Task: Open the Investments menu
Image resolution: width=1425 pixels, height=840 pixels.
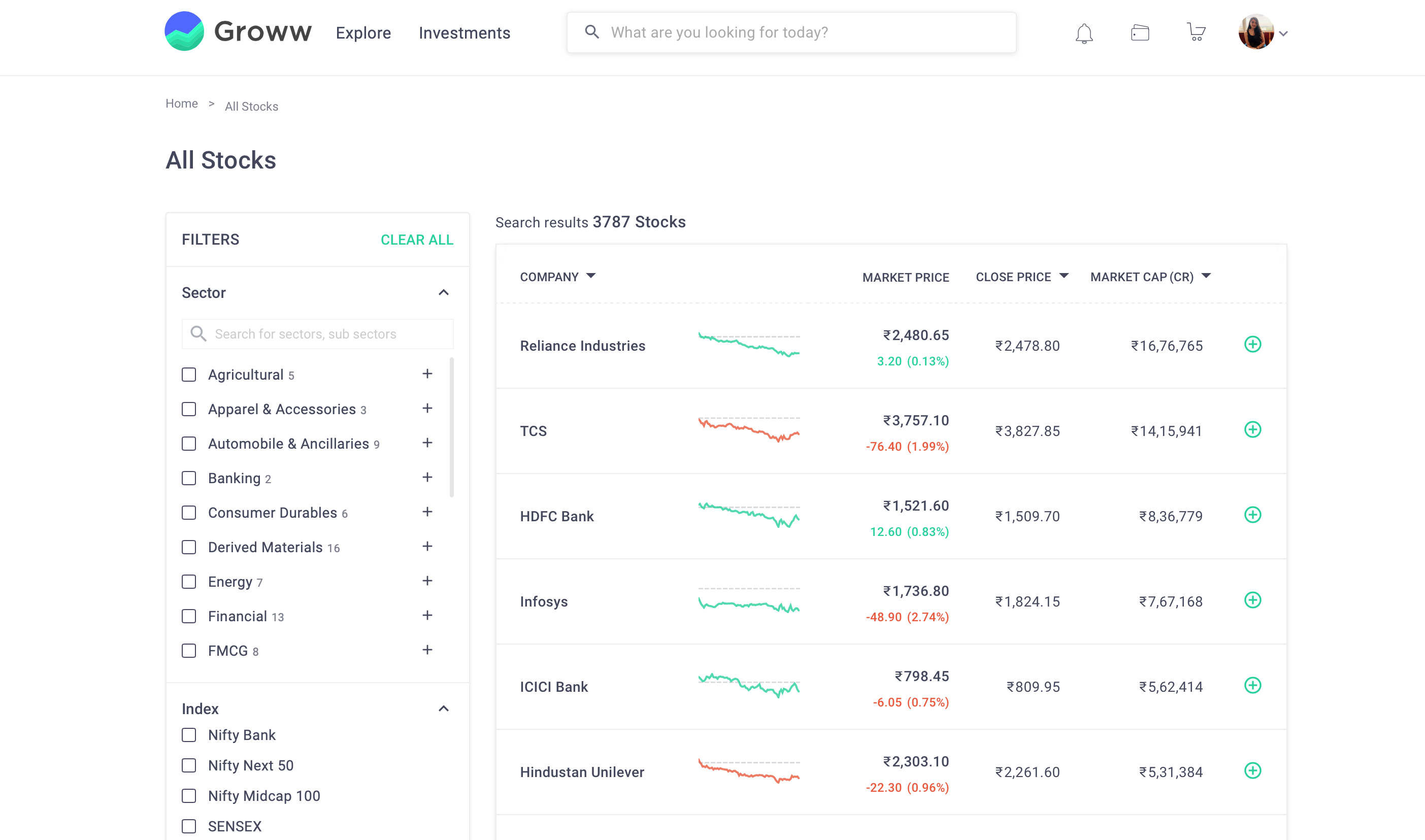Action: tap(464, 33)
